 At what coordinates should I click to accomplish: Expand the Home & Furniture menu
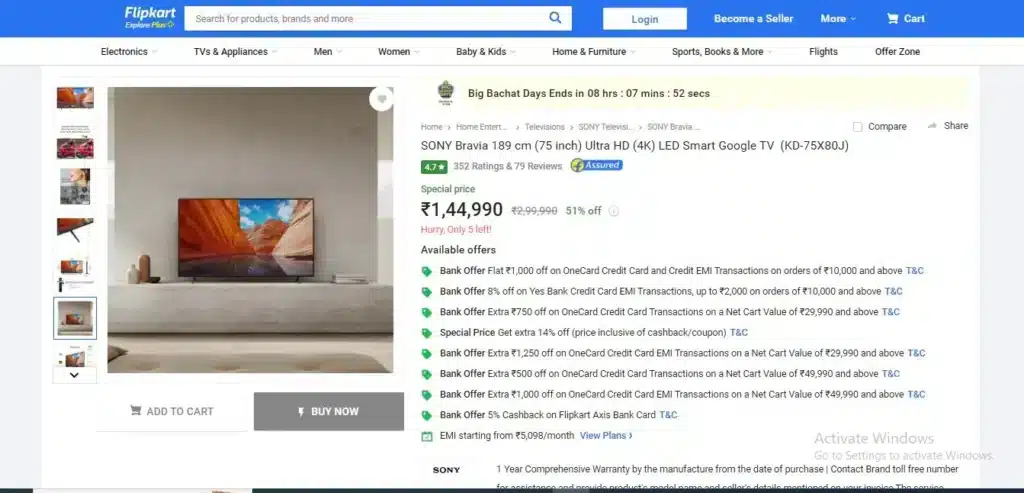tap(594, 52)
